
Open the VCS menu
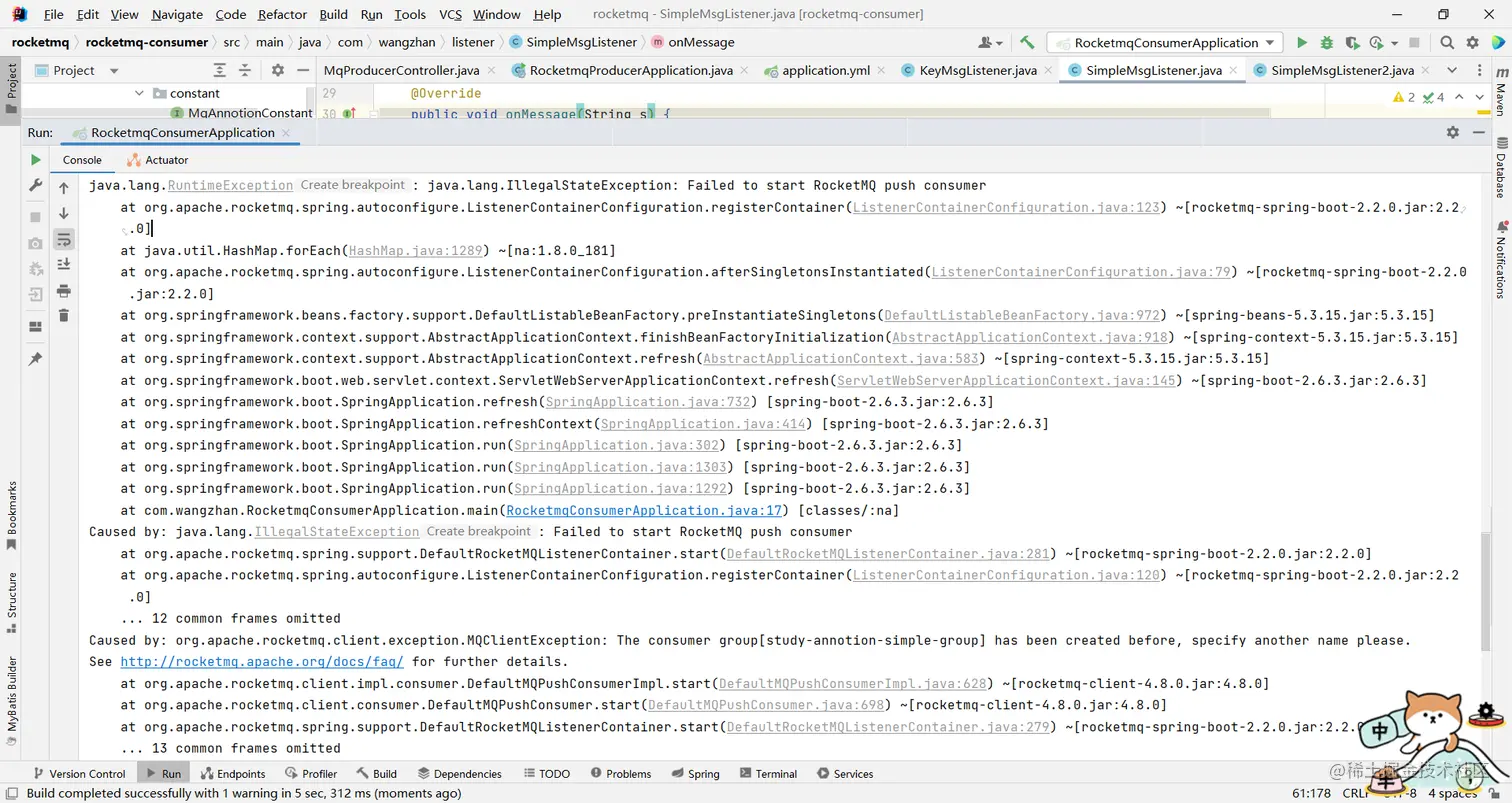[450, 14]
